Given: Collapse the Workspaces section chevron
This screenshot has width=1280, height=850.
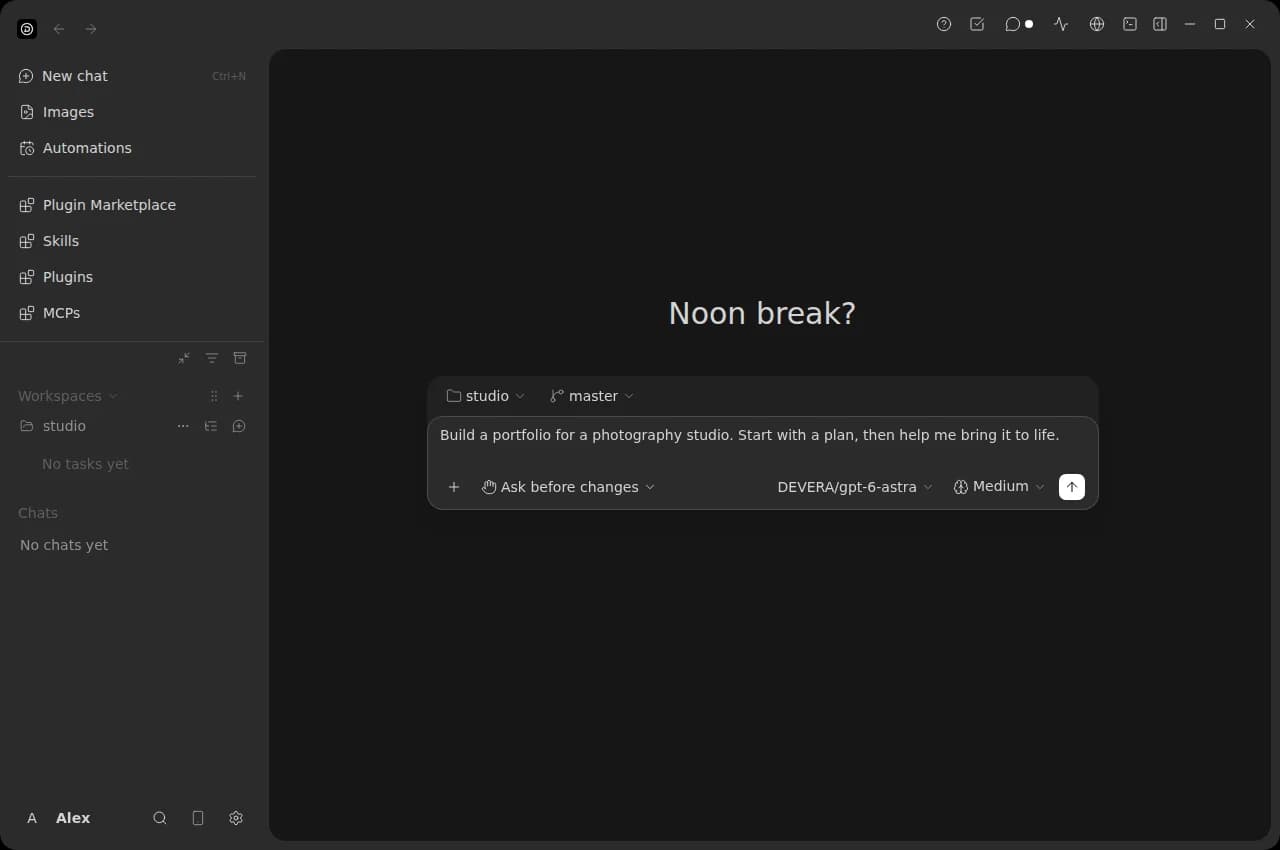Looking at the screenshot, I should tap(113, 396).
